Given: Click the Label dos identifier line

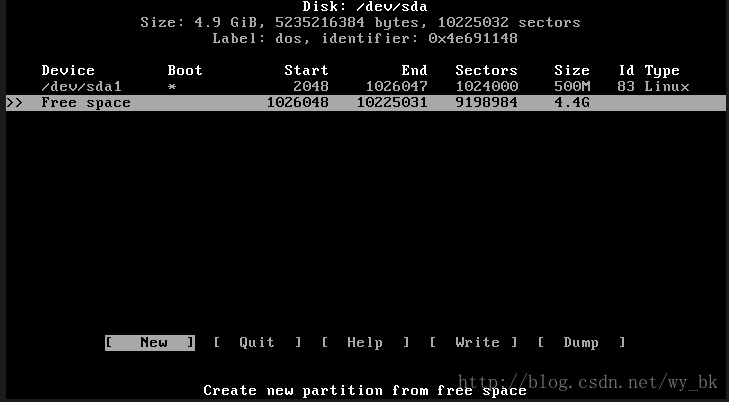Looking at the screenshot, I should pyautogui.click(x=365, y=39).
